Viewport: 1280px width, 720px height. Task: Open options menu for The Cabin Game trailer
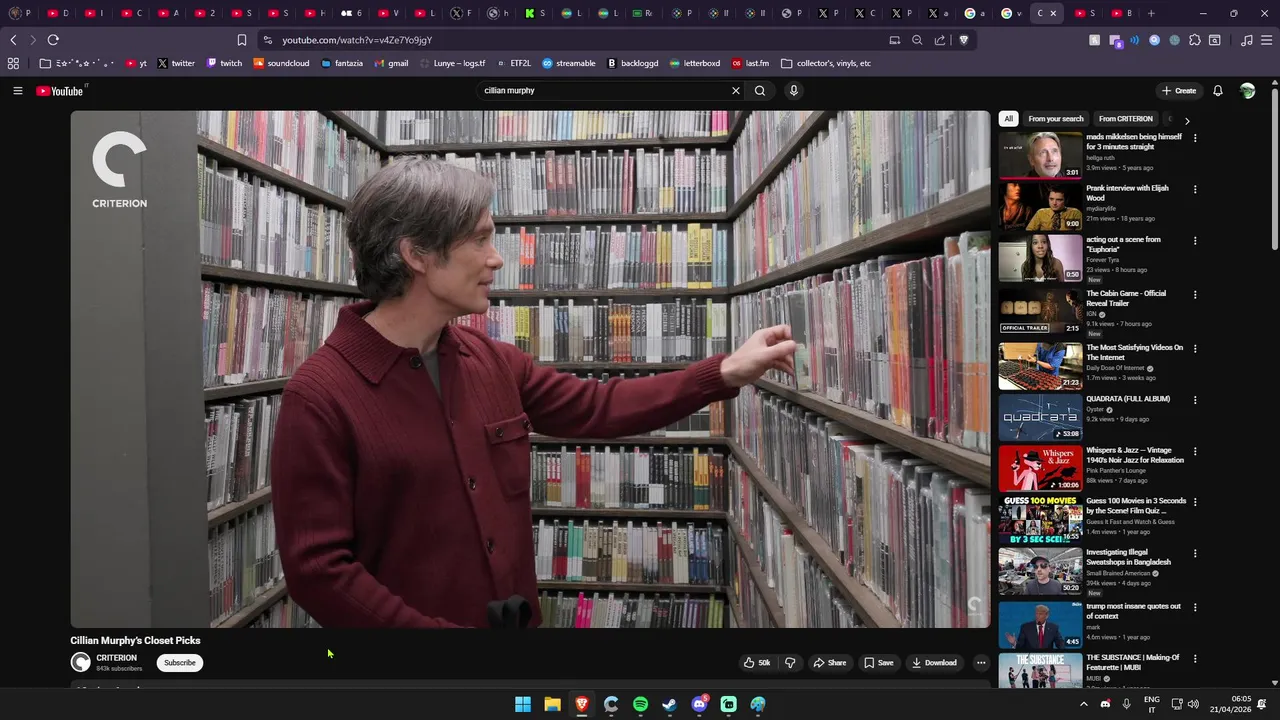[1195, 295]
